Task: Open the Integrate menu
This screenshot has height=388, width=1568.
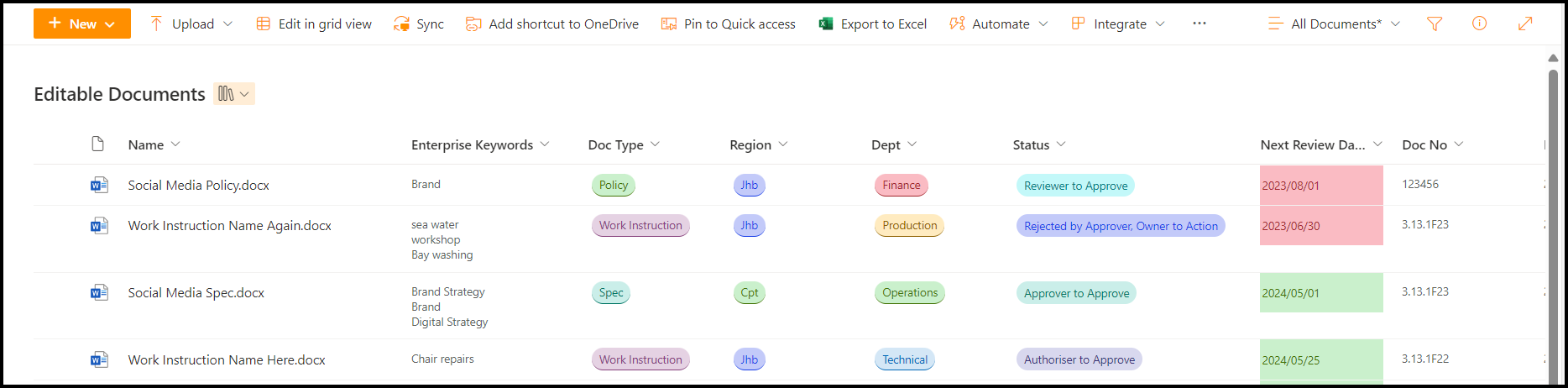Action: 1119,24
